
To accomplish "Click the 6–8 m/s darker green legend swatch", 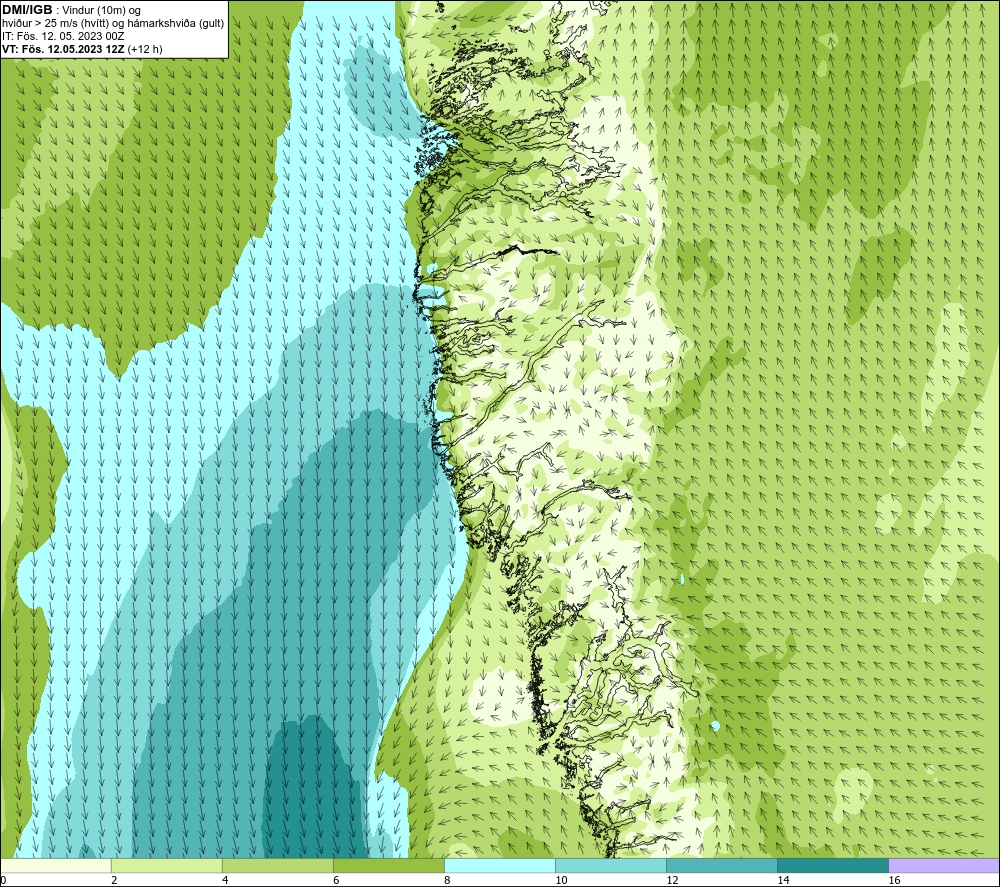I will pos(389,865).
